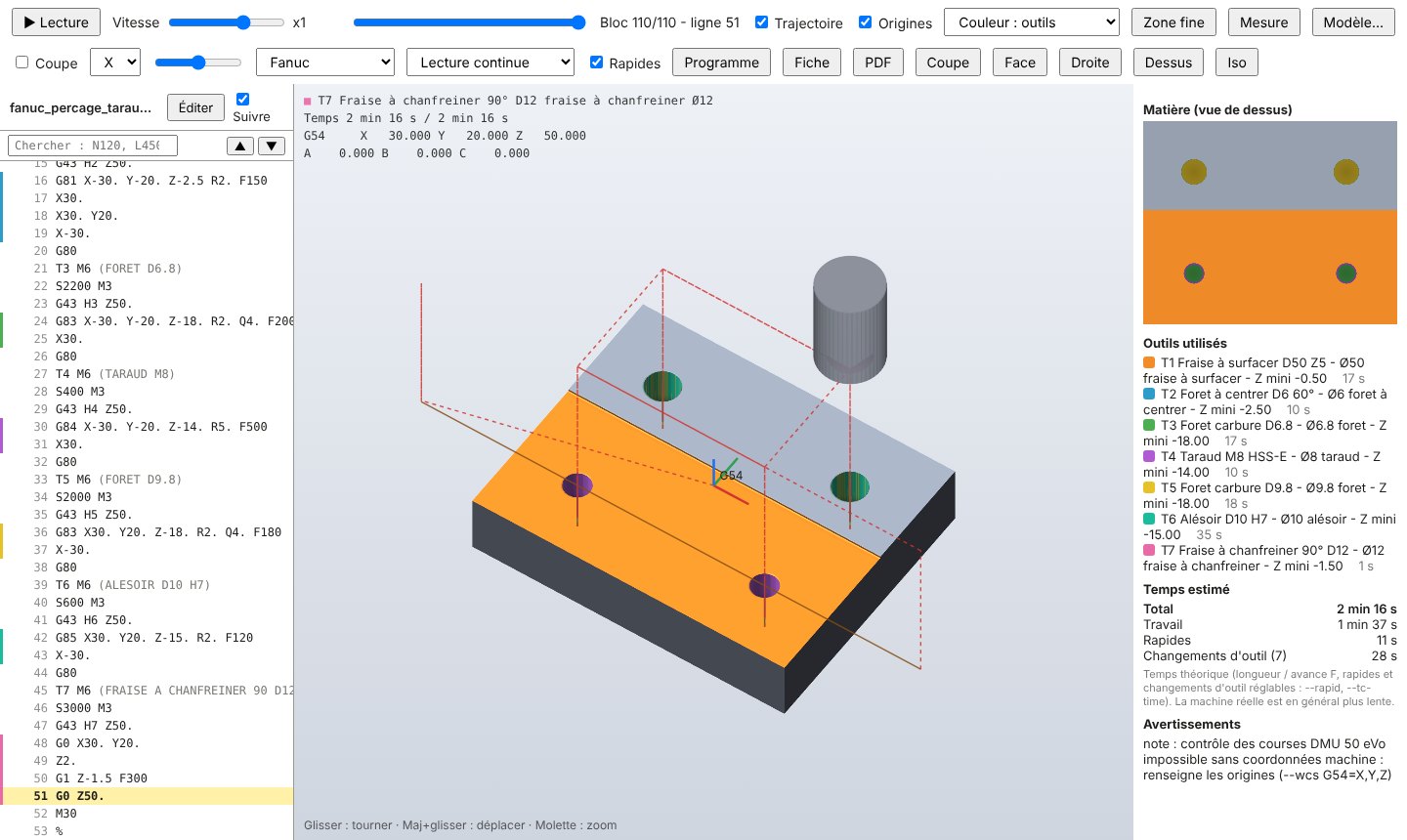Click the orange T1 tool color swatch
This screenshot has width=1407, height=840.
(1149, 362)
